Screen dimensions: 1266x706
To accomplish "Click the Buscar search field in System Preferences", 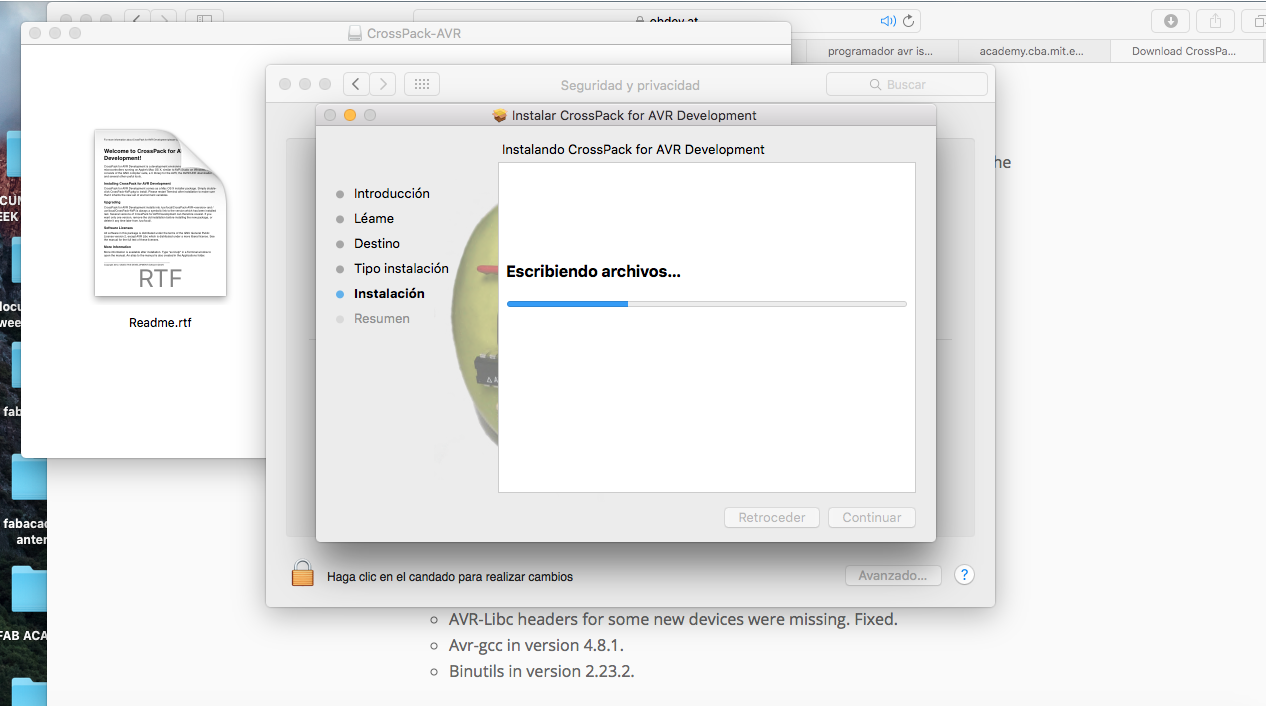I will tap(907, 85).
